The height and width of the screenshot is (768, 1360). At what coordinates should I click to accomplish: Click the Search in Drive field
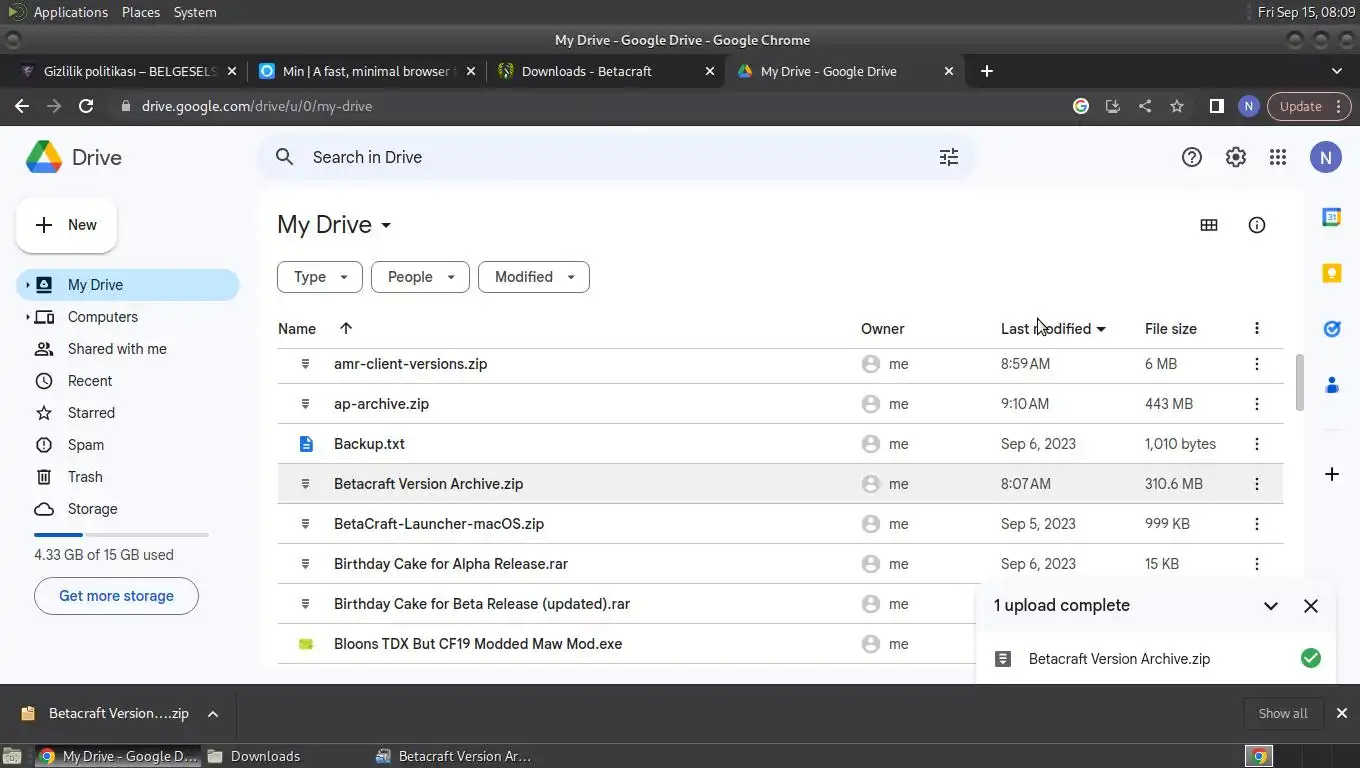pos(600,157)
